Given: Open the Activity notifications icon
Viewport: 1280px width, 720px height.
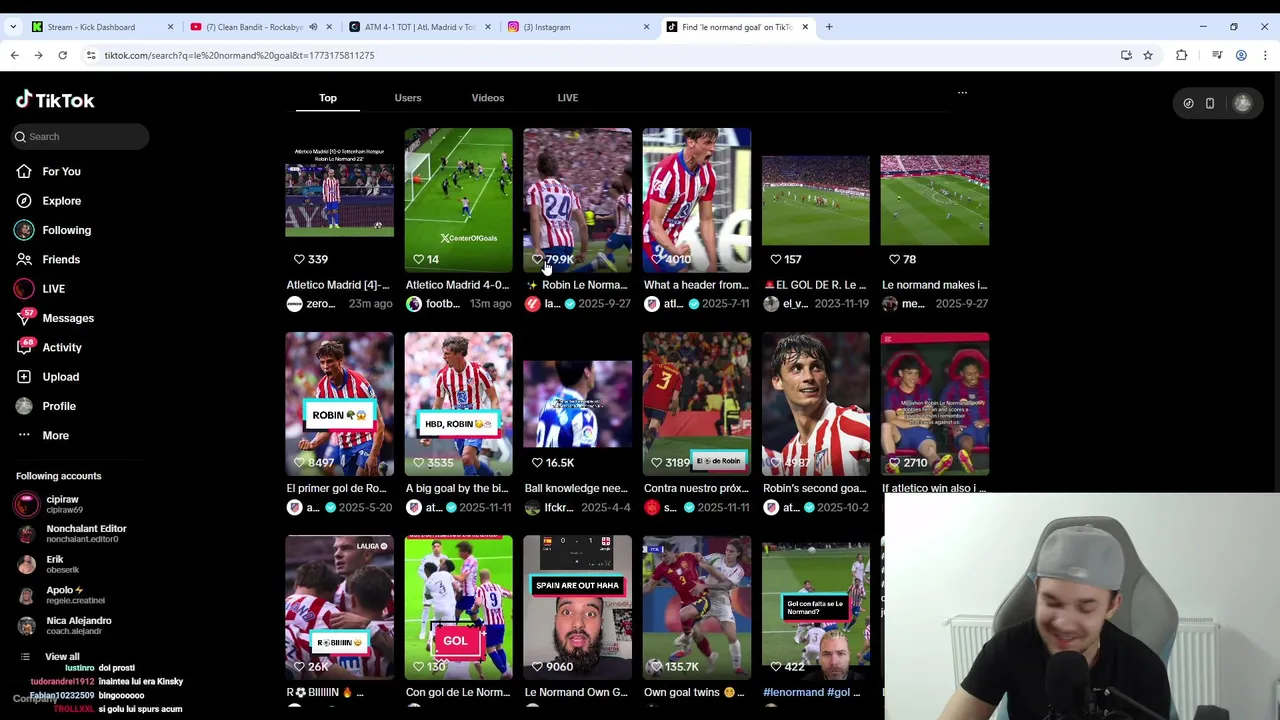Looking at the screenshot, I should [x=24, y=348].
